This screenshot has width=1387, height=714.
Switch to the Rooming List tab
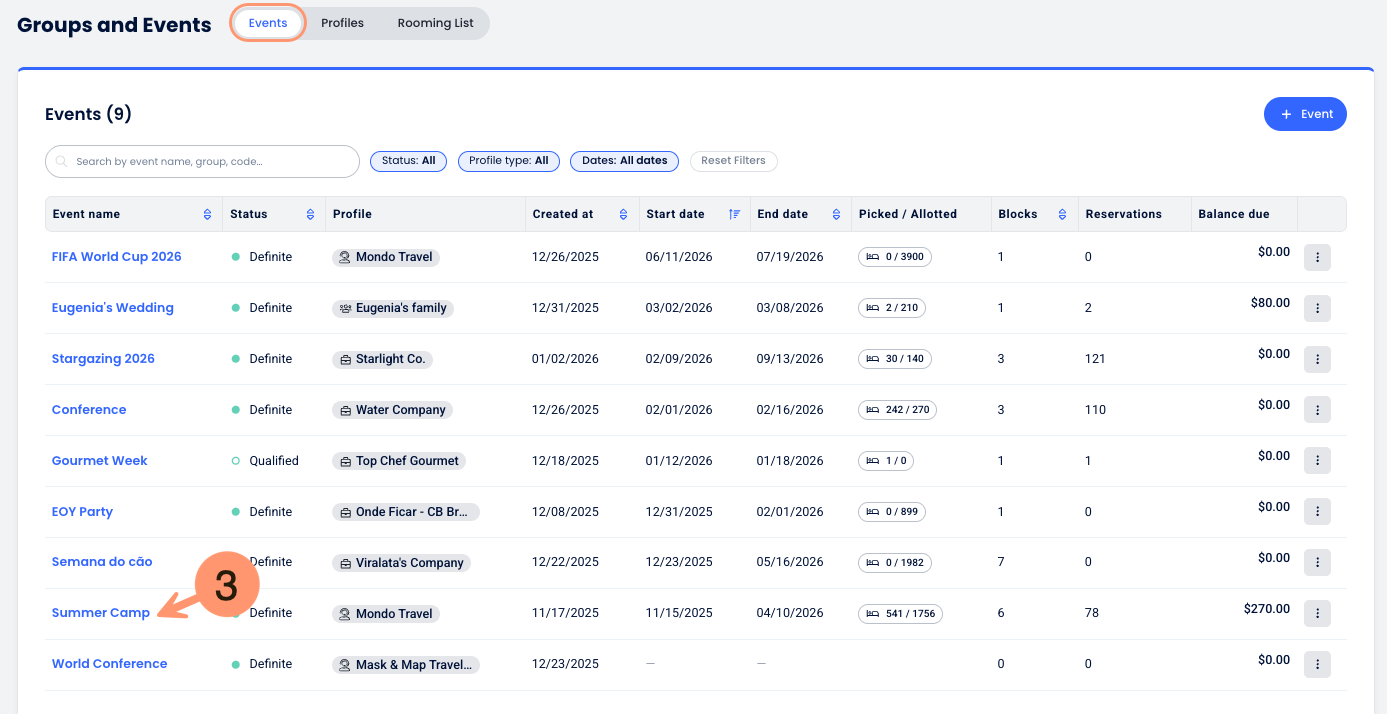pos(435,23)
